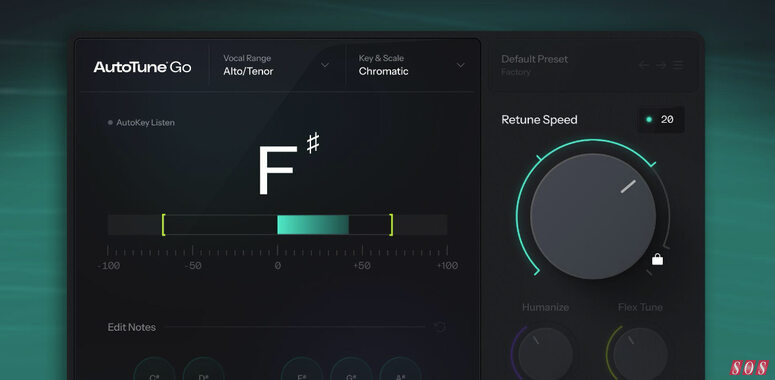
Task: Click the right yellow bracket on pitch meter
Action: [x=391, y=225]
